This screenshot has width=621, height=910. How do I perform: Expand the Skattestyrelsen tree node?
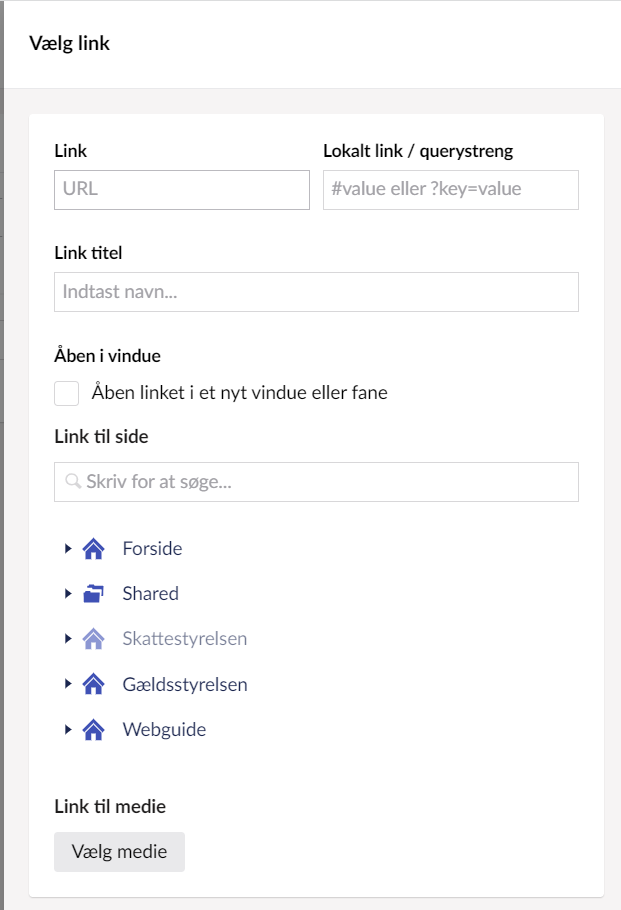(68, 639)
